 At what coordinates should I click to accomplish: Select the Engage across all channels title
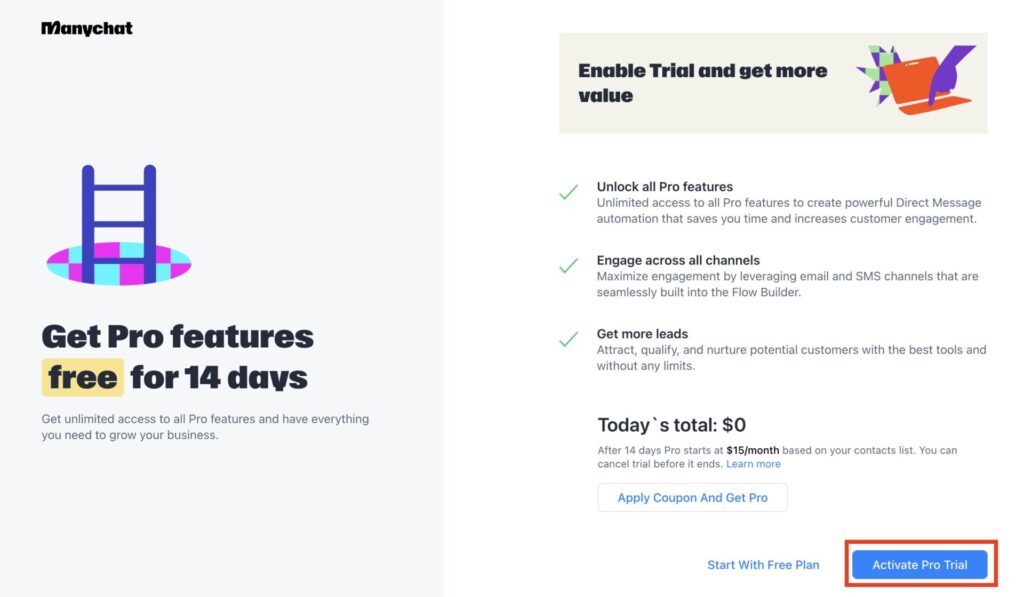click(678, 260)
